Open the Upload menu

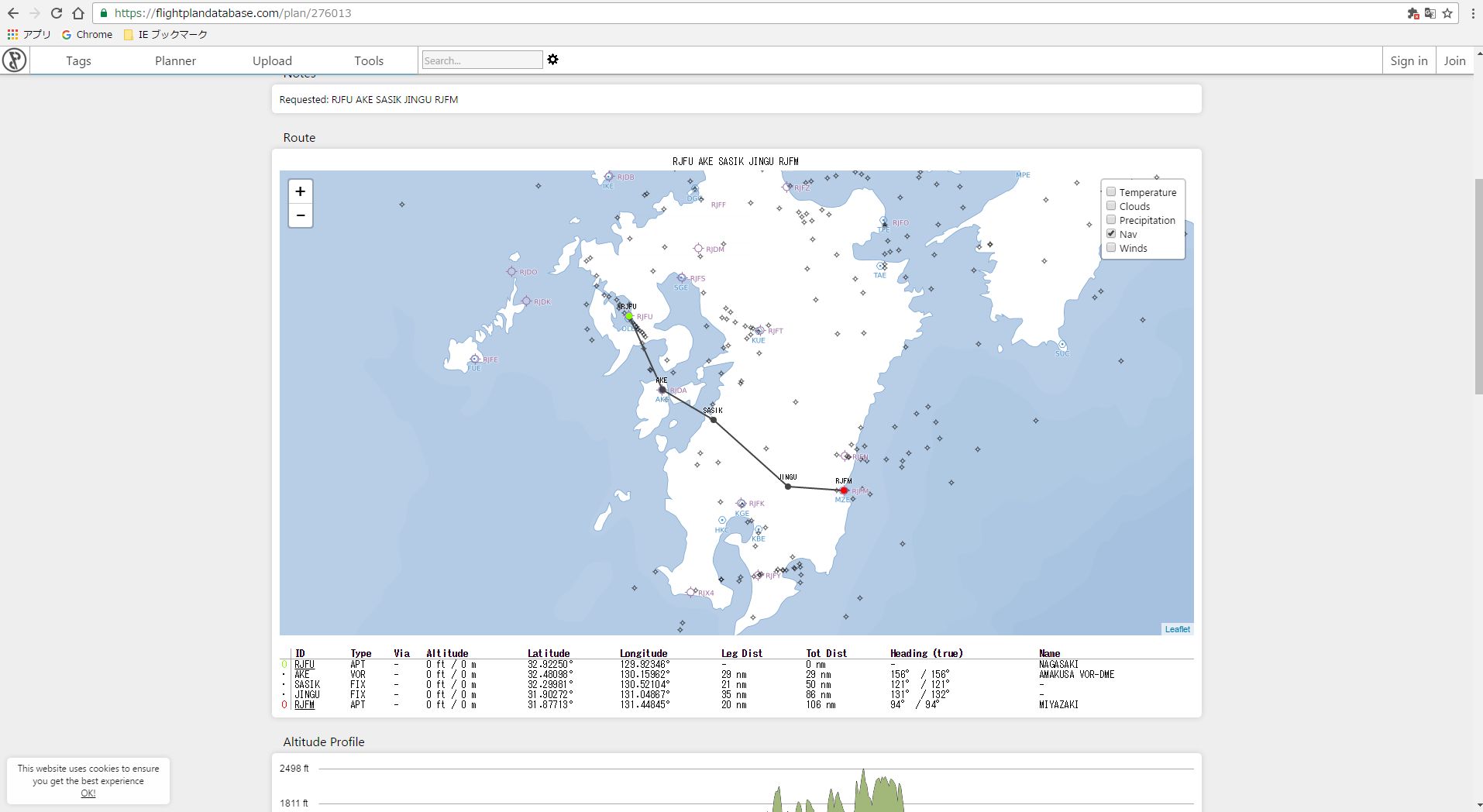pos(272,60)
